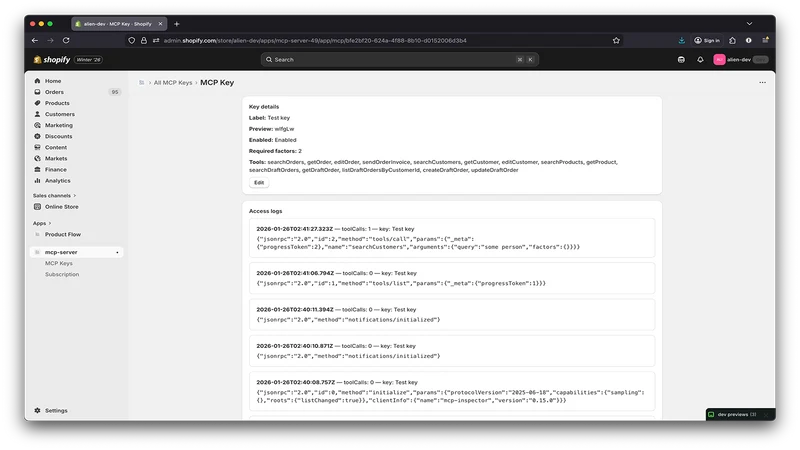
Task: Click the breadcrumb app icon before All MCP Keys
Action: point(141,83)
